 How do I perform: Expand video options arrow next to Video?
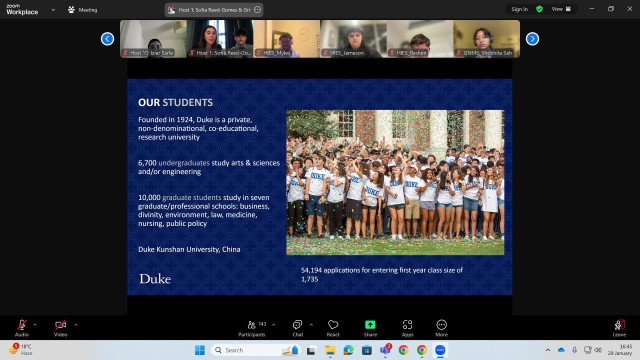click(x=76, y=325)
